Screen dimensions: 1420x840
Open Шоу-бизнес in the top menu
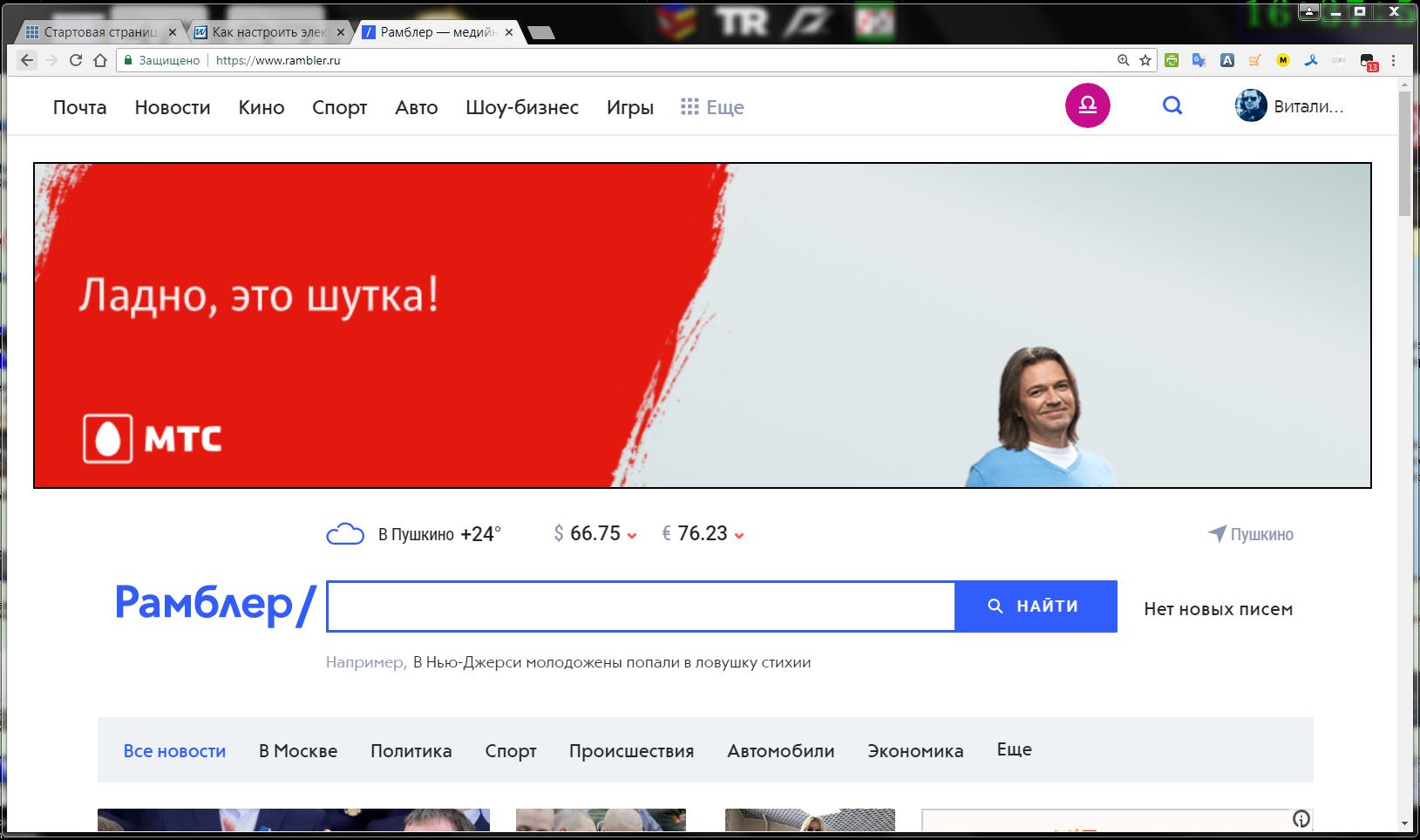pos(522,107)
